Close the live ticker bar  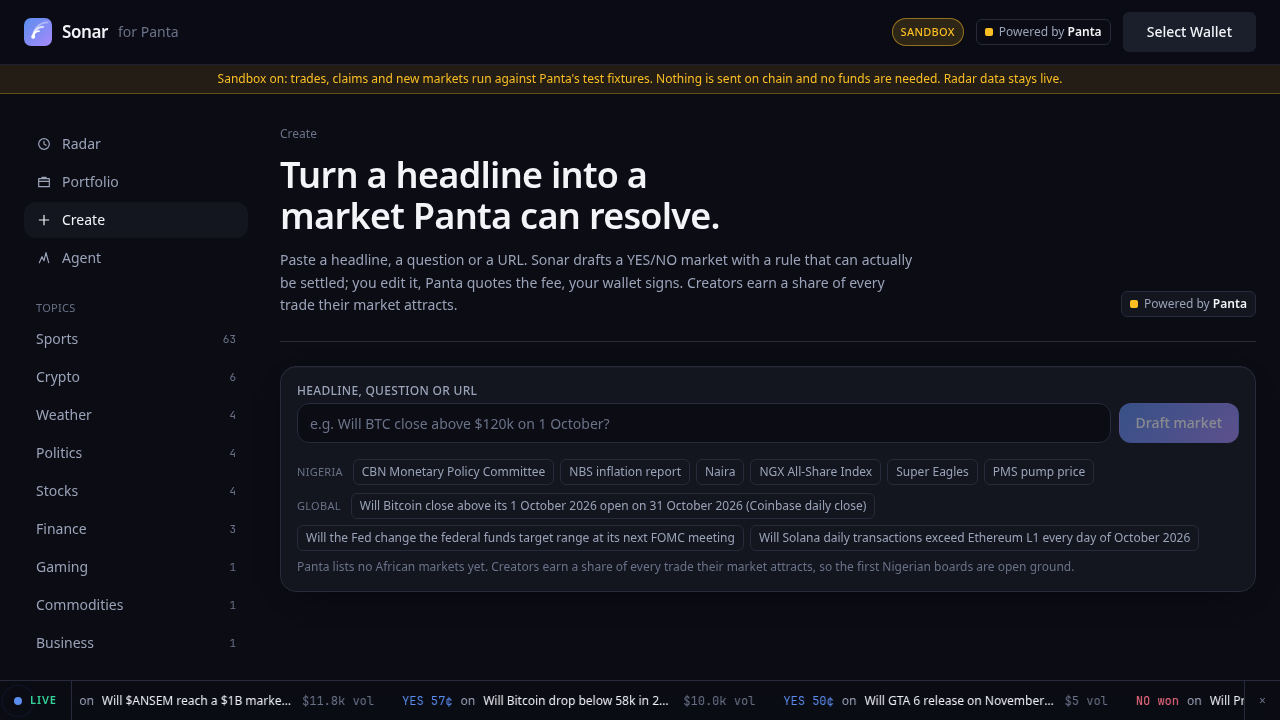click(x=1262, y=700)
